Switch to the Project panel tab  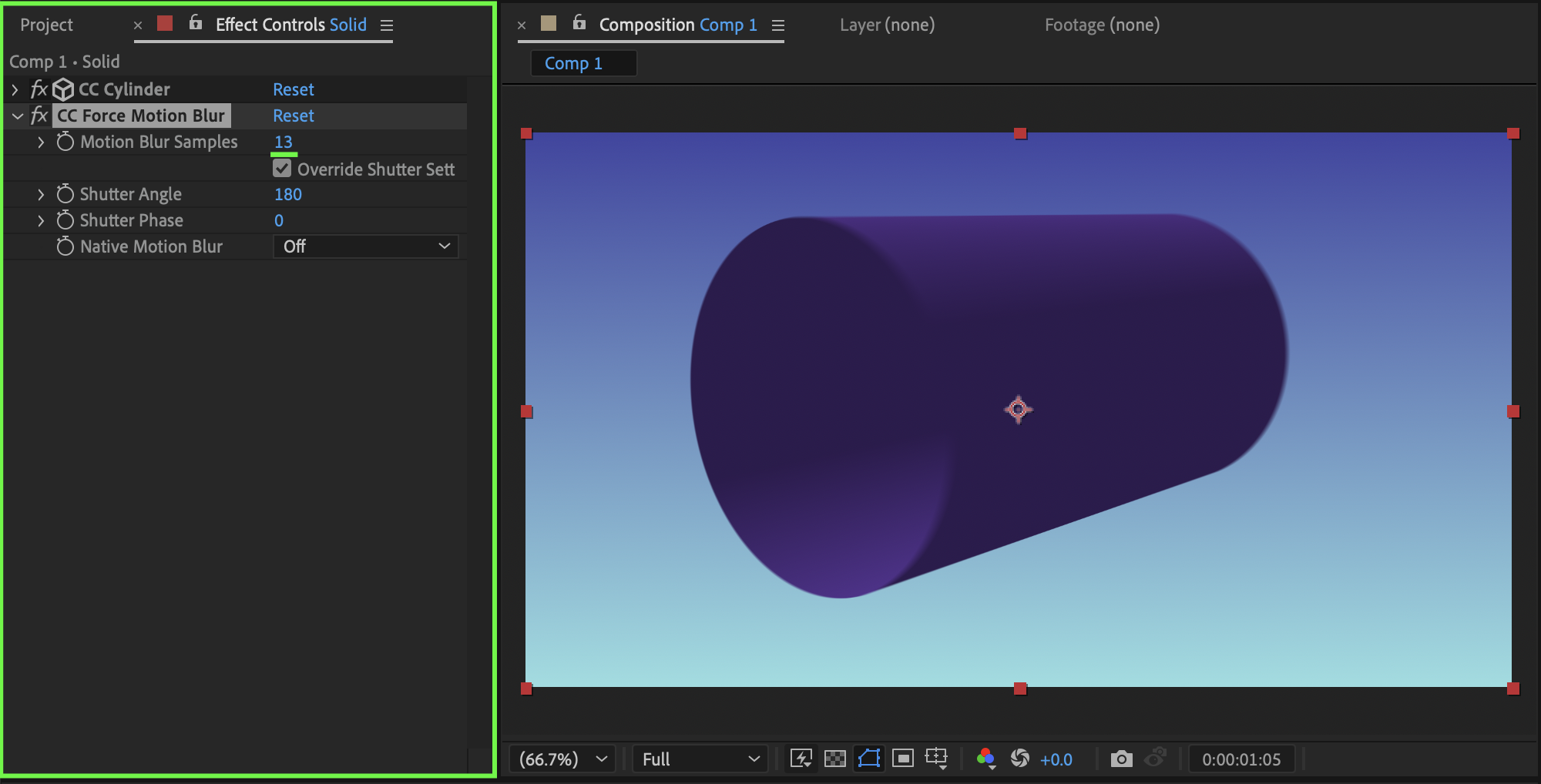coord(46,25)
